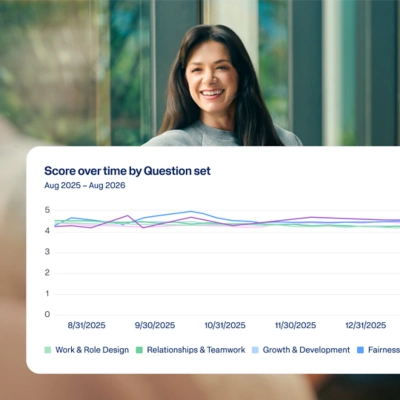The height and width of the screenshot is (400, 400).
Task: Click the y-axis value 3
Action: pos(47,252)
